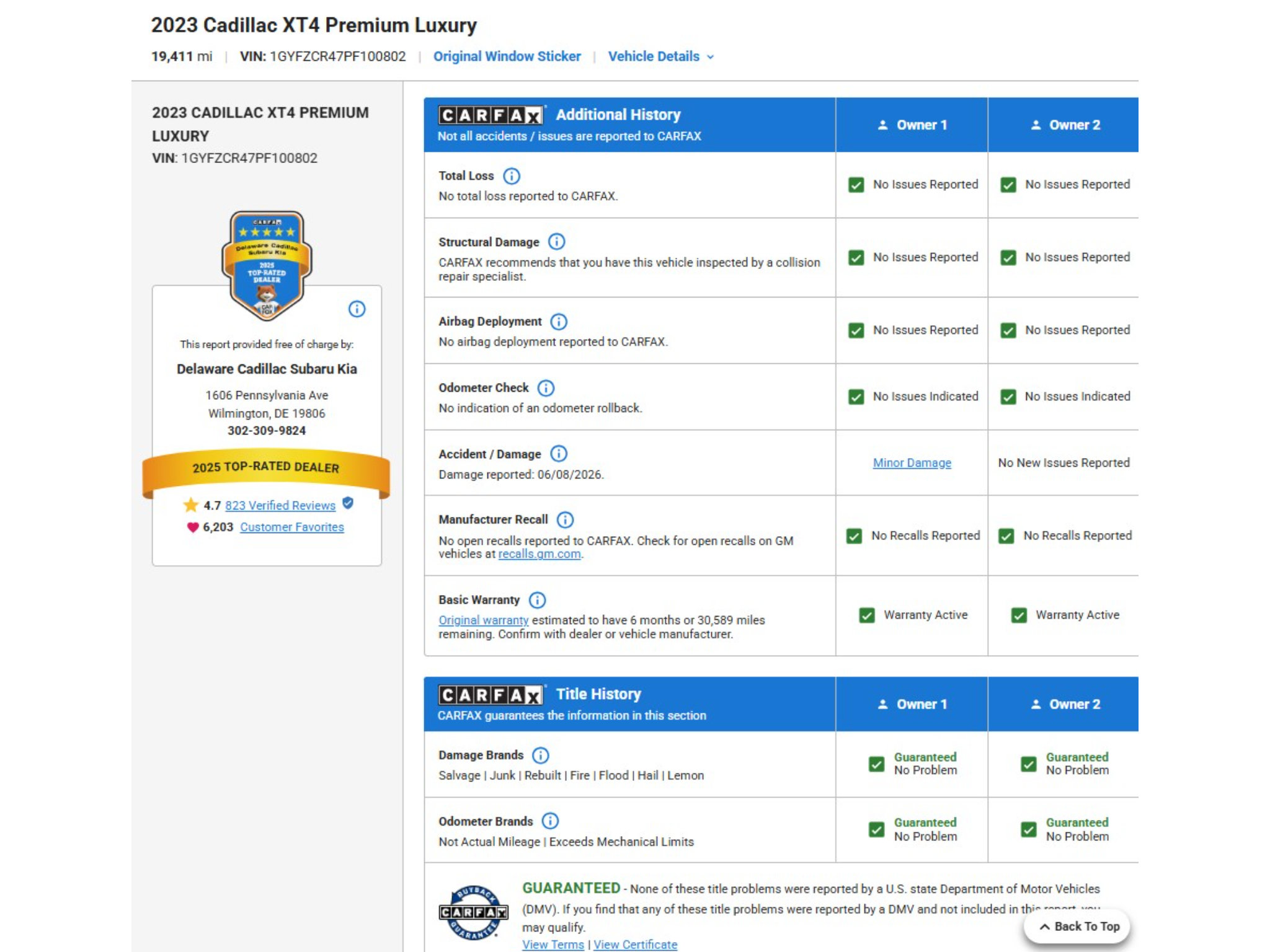The image size is (1270, 952).
Task: Click the Additional History section heading
Action: pos(618,115)
